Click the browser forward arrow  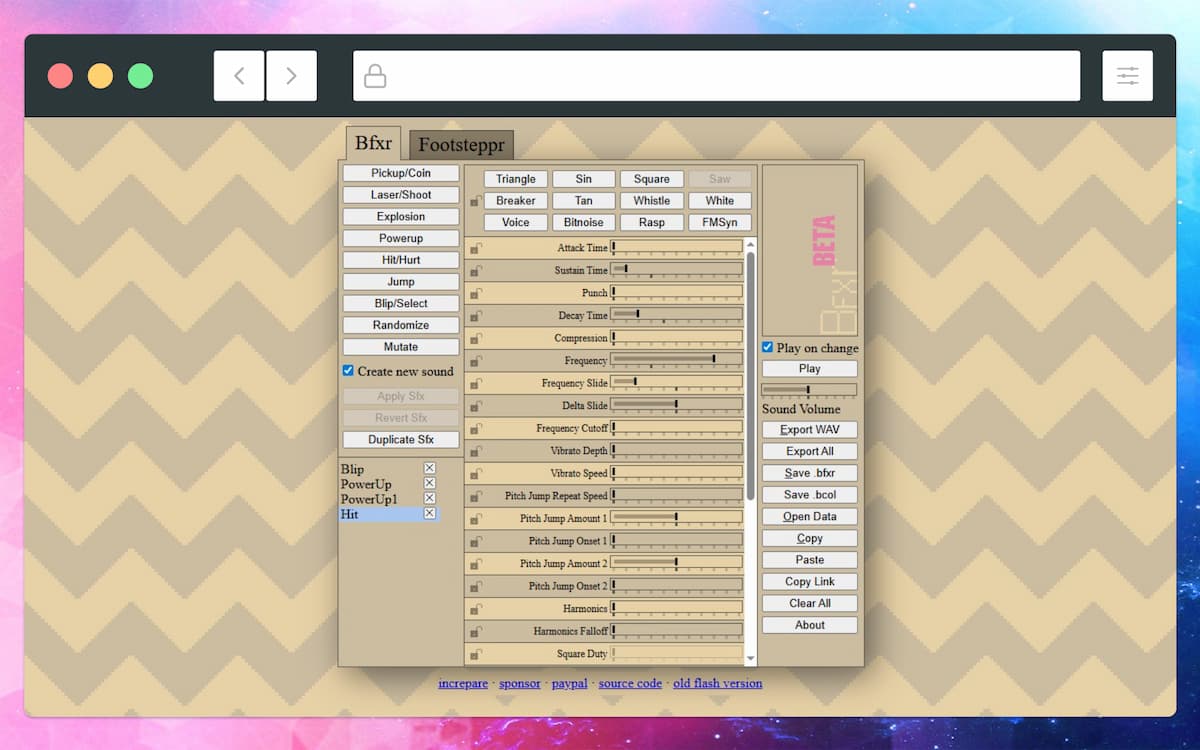tap(291, 76)
